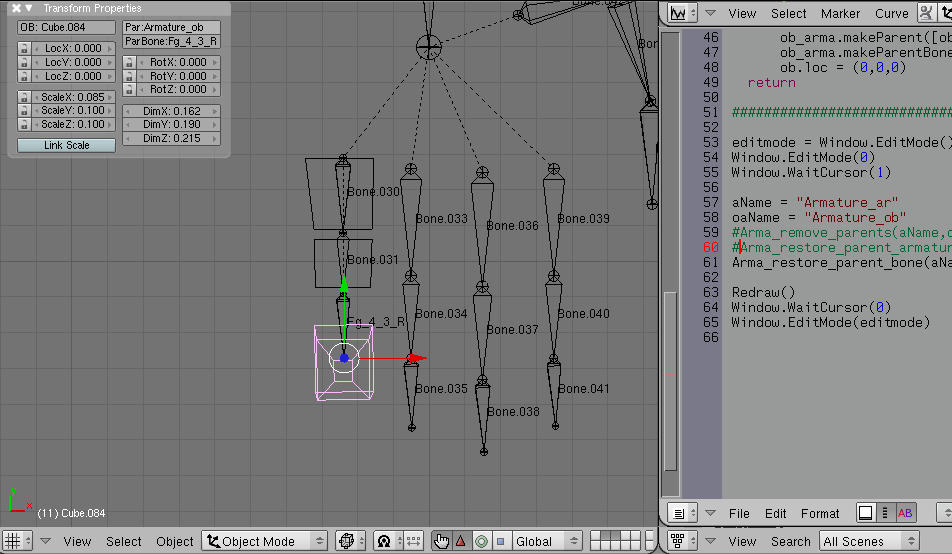
Task: Collapse IPO header menus triangle
Action: 710,13
